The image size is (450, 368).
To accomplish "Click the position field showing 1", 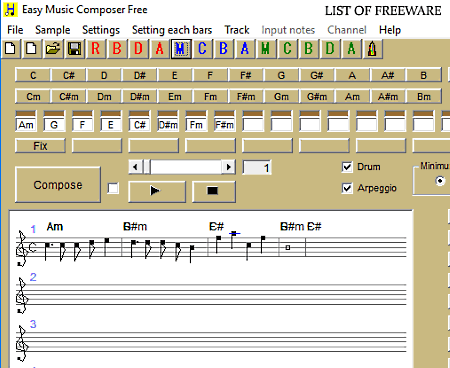I will tap(257, 167).
